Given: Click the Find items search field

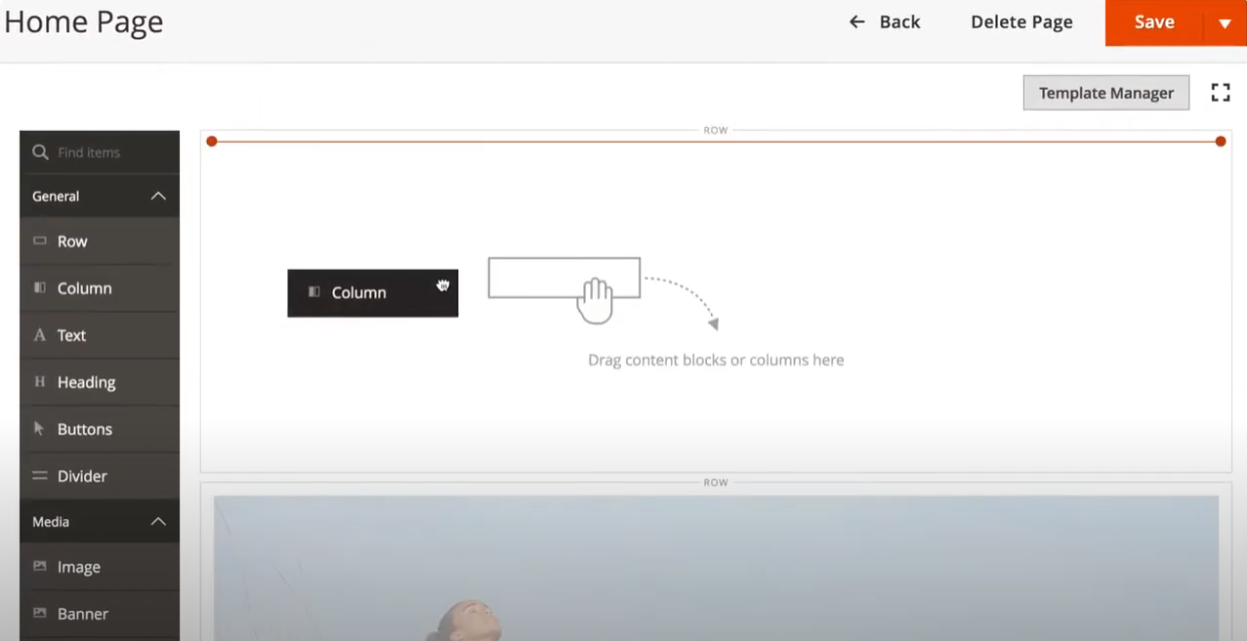Looking at the screenshot, I should (x=95, y=152).
